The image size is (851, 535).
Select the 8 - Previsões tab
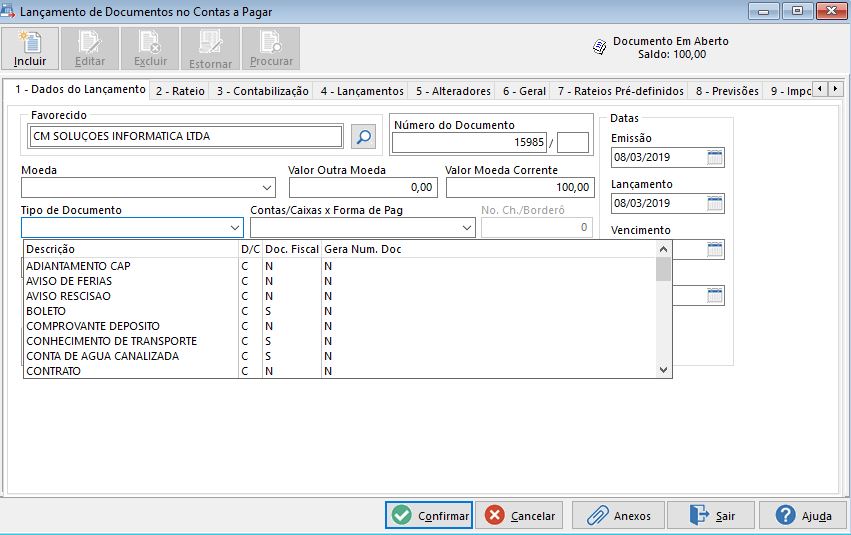[727, 91]
